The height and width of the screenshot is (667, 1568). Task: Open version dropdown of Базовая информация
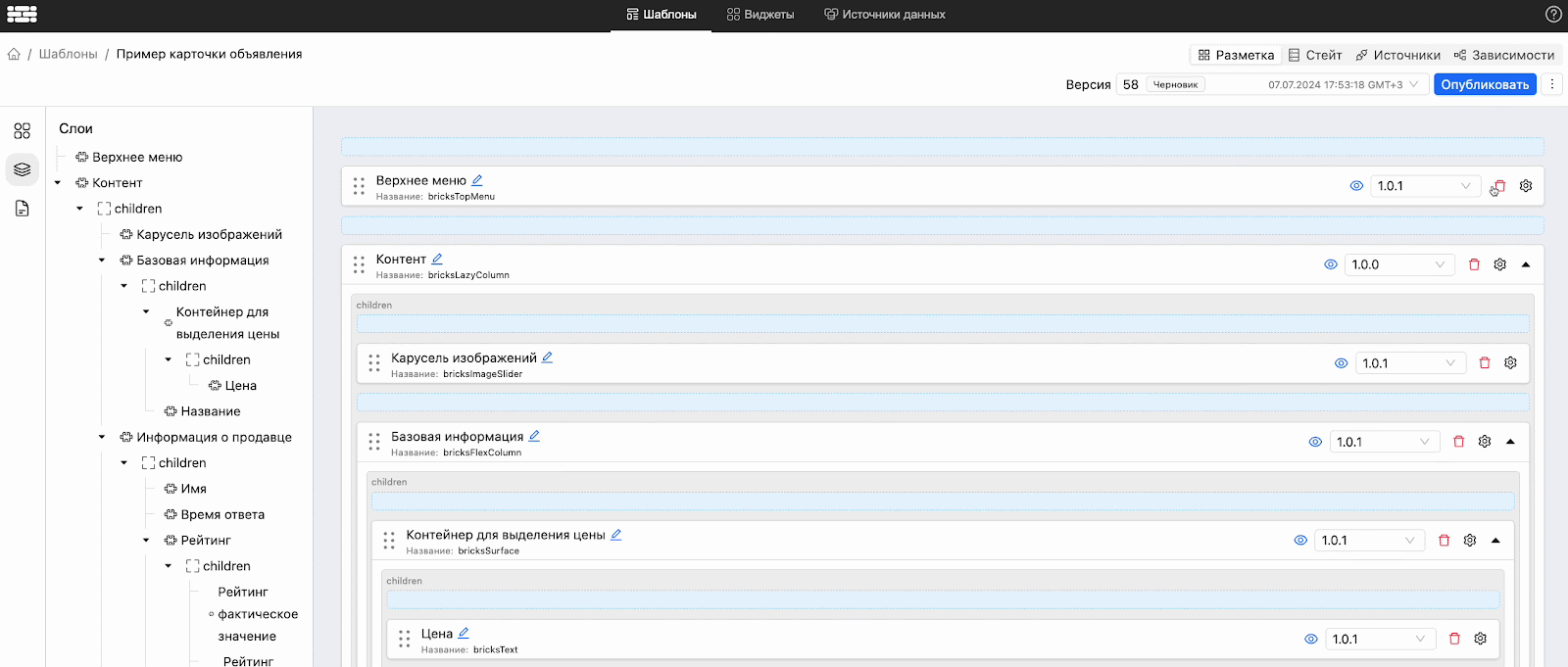[x=1385, y=442]
